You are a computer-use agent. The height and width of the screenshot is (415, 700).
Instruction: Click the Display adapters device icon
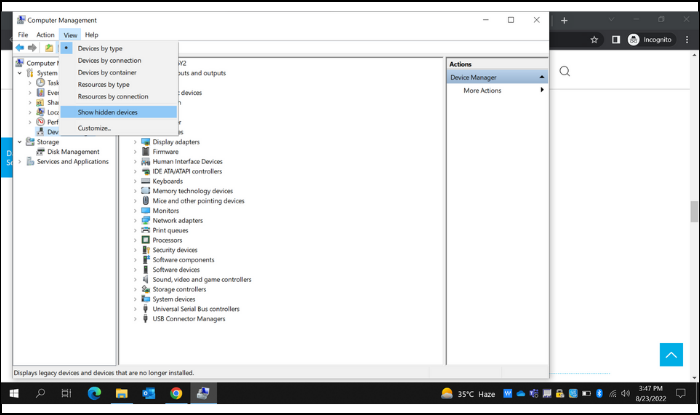(x=146, y=142)
